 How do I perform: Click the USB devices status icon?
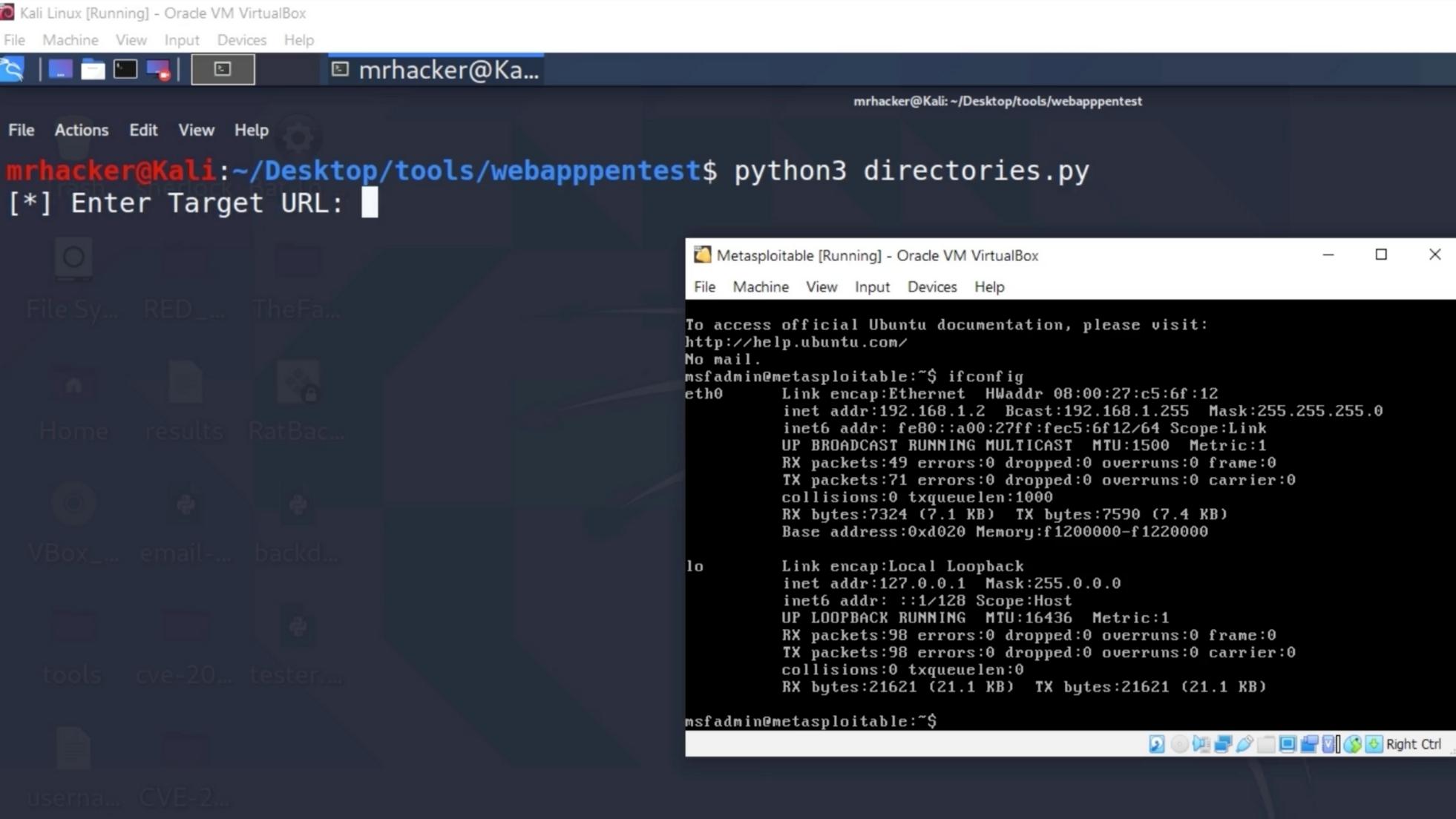click(x=1245, y=744)
